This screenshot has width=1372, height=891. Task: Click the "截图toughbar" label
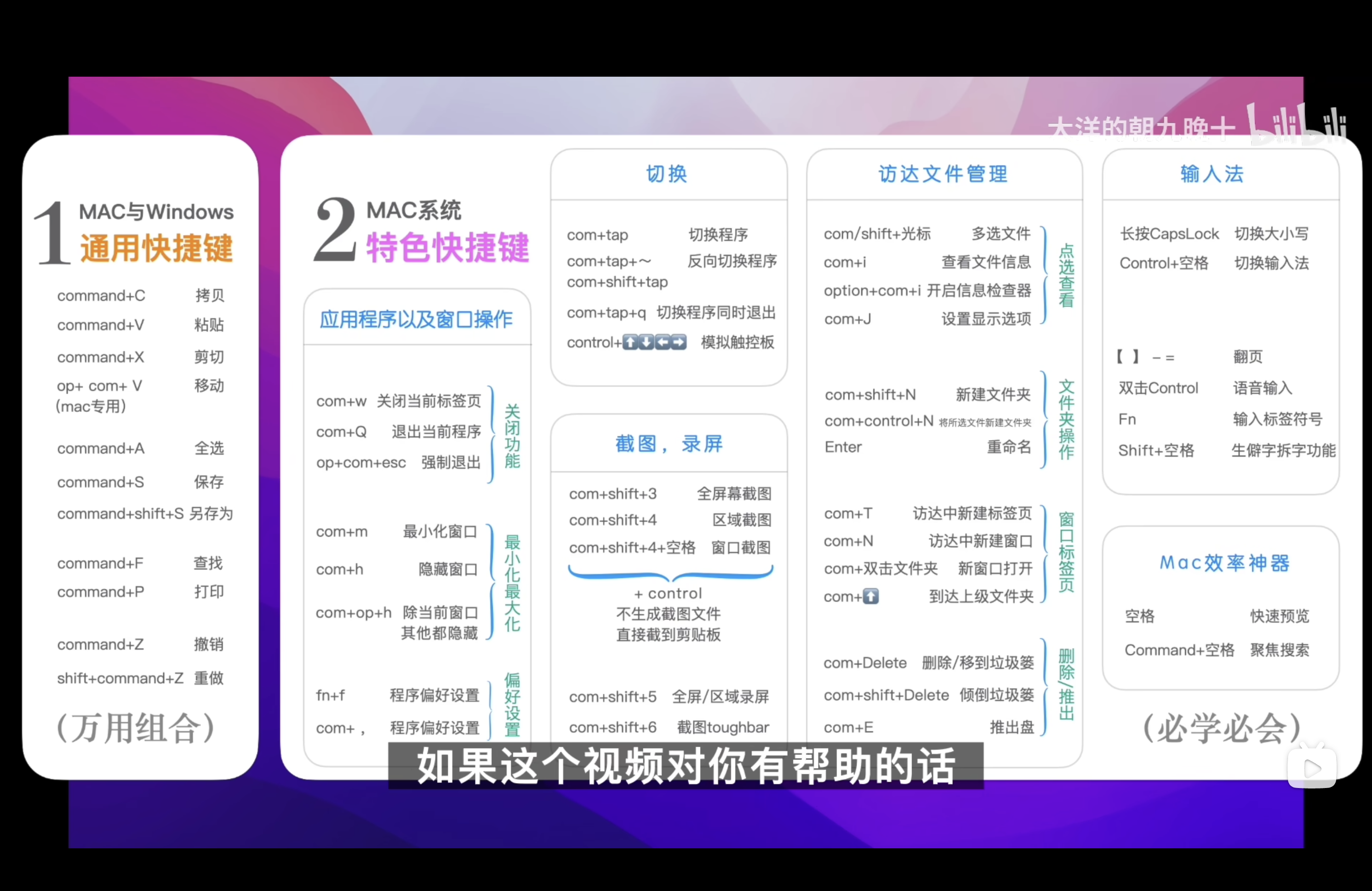723,727
